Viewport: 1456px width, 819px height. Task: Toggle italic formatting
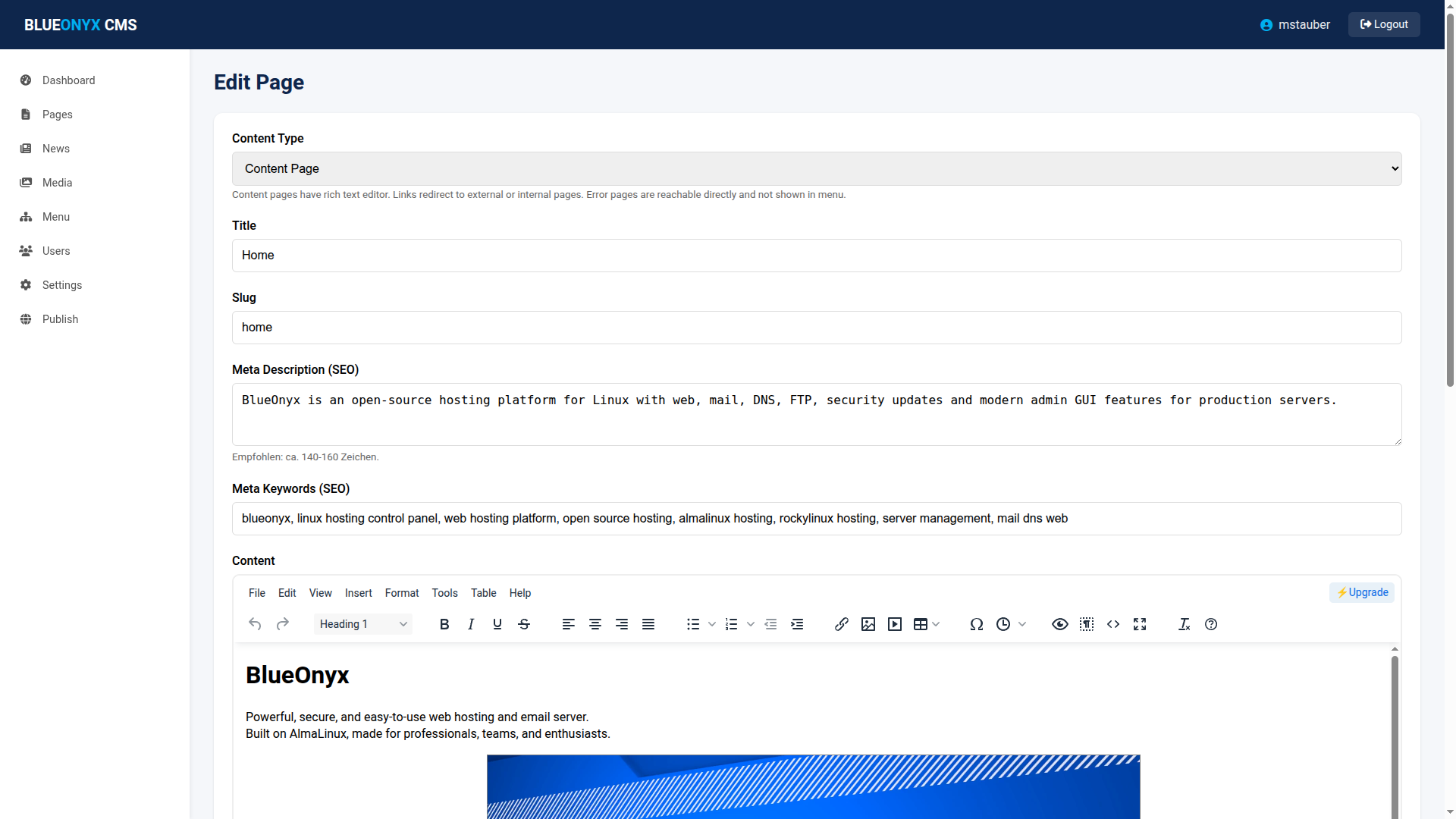pyautogui.click(x=471, y=624)
